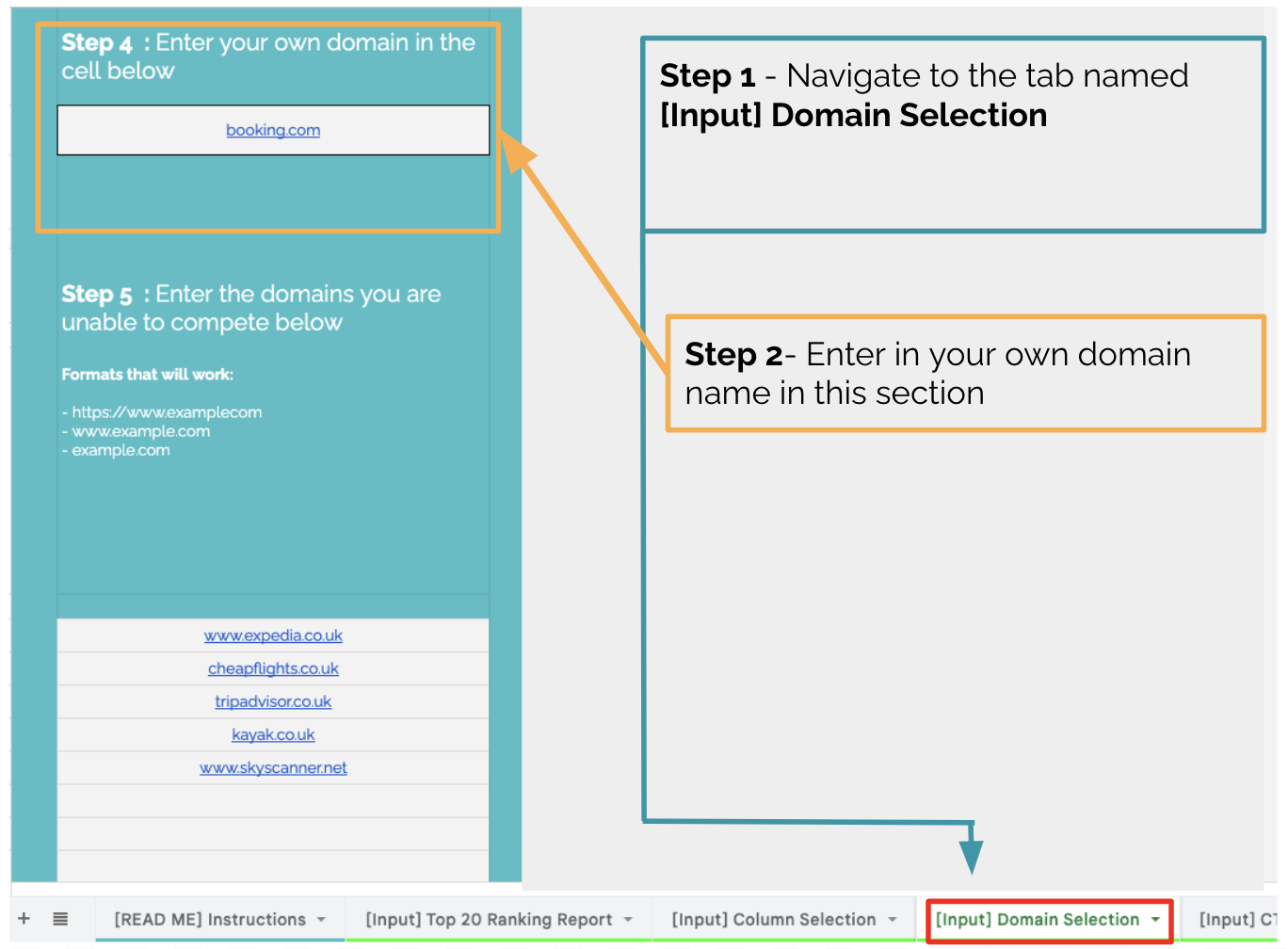The height and width of the screenshot is (949, 1288).
Task: Click the cheapflights.co.uk link
Action: point(273,668)
